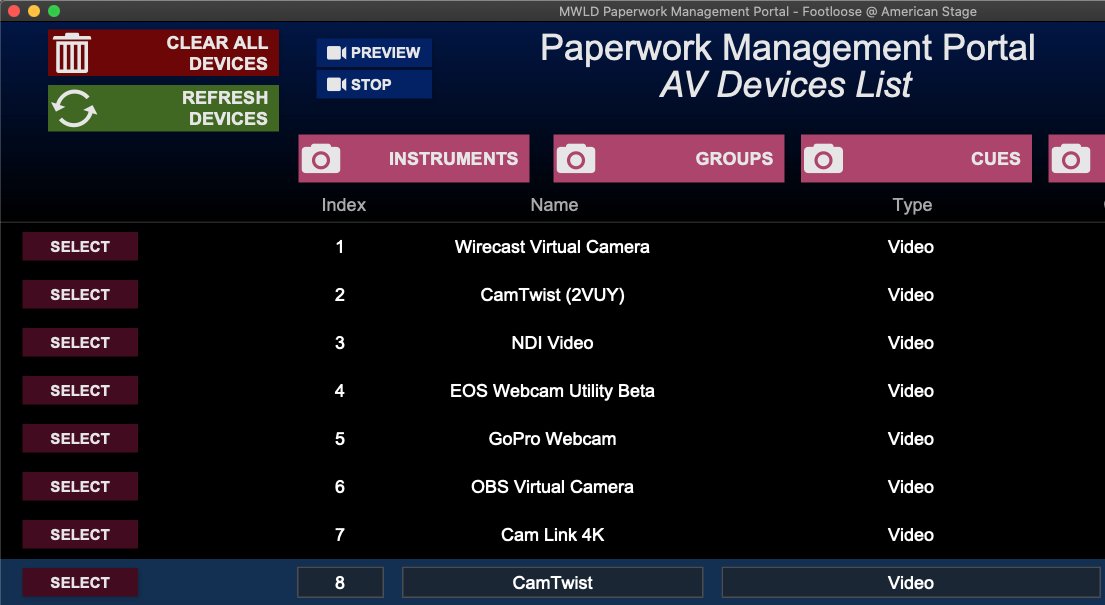Click the AV Devices List subtitle

click(x=786, y=85)
